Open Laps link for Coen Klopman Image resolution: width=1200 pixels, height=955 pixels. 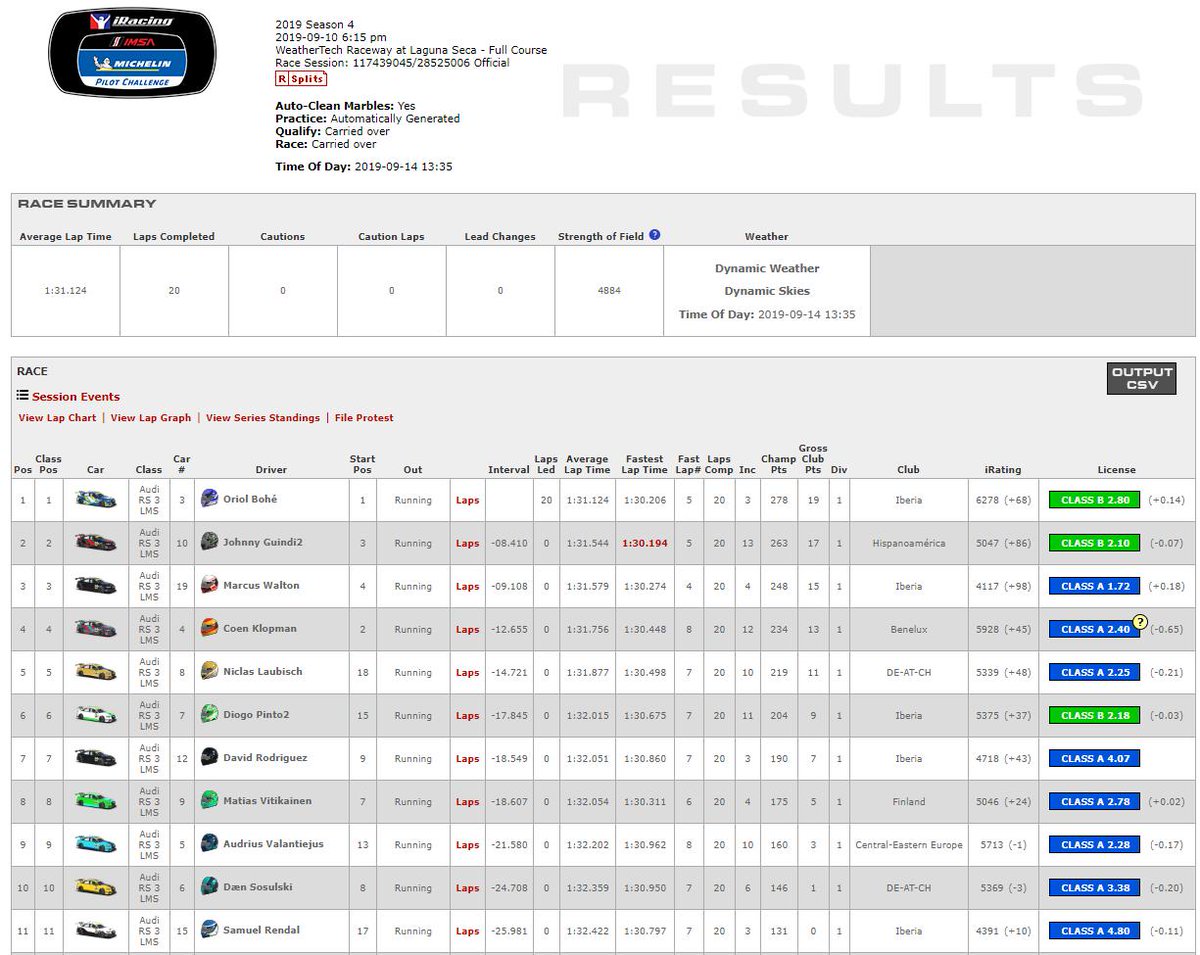[467, 629]
